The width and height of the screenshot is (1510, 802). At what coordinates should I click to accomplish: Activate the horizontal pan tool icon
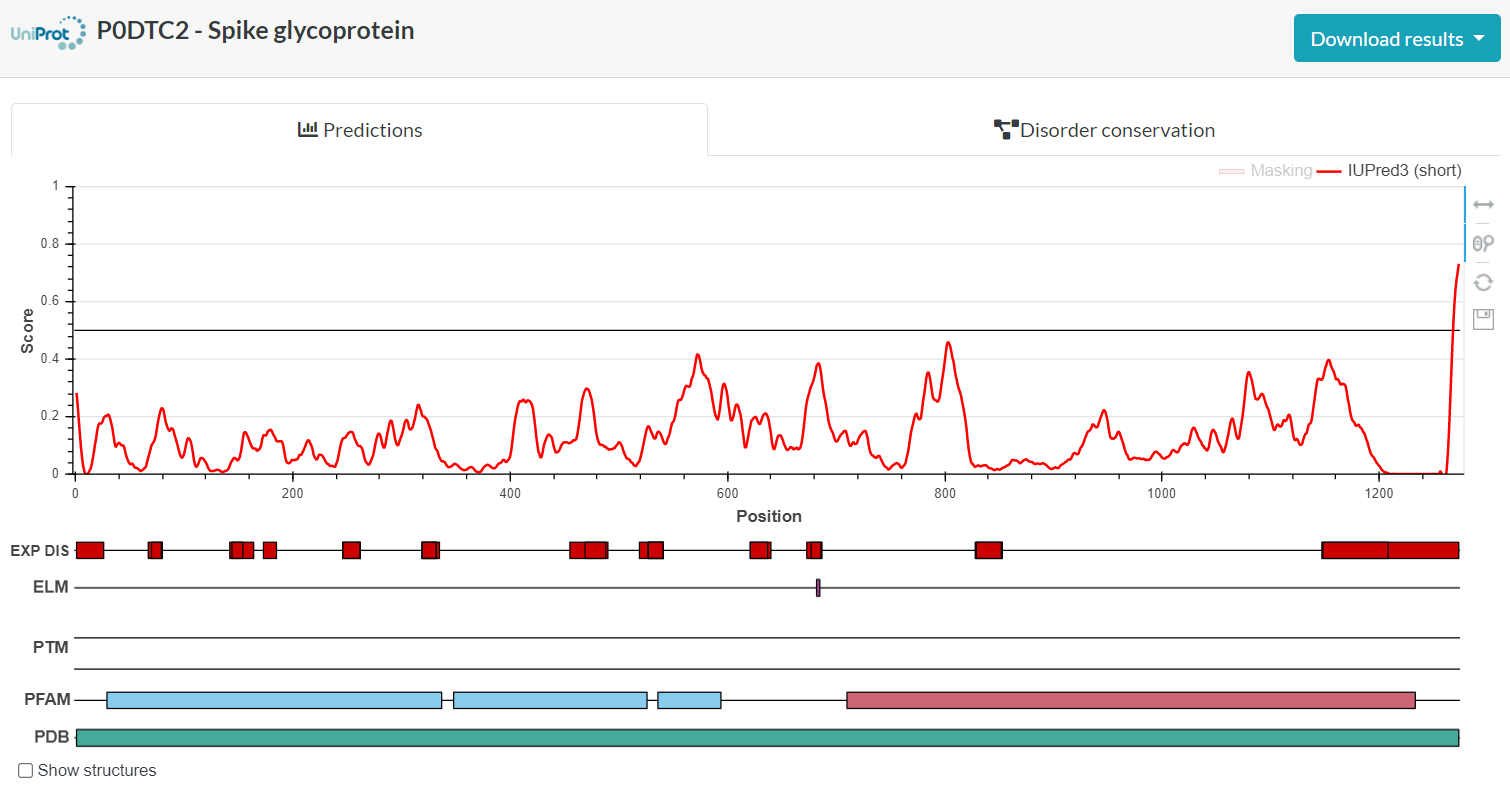pos(1483,204)
